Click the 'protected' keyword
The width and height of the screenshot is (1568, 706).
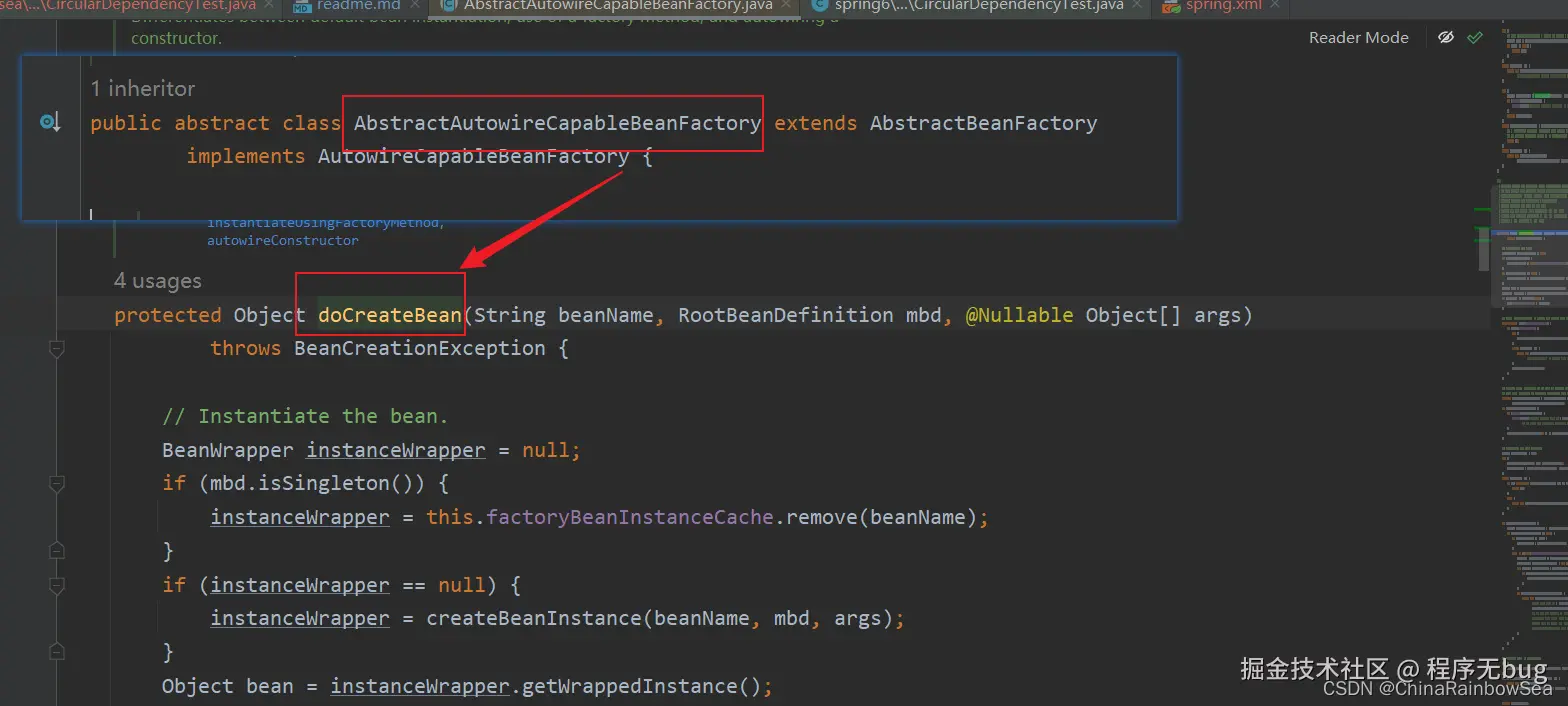[x=168, y=315]
